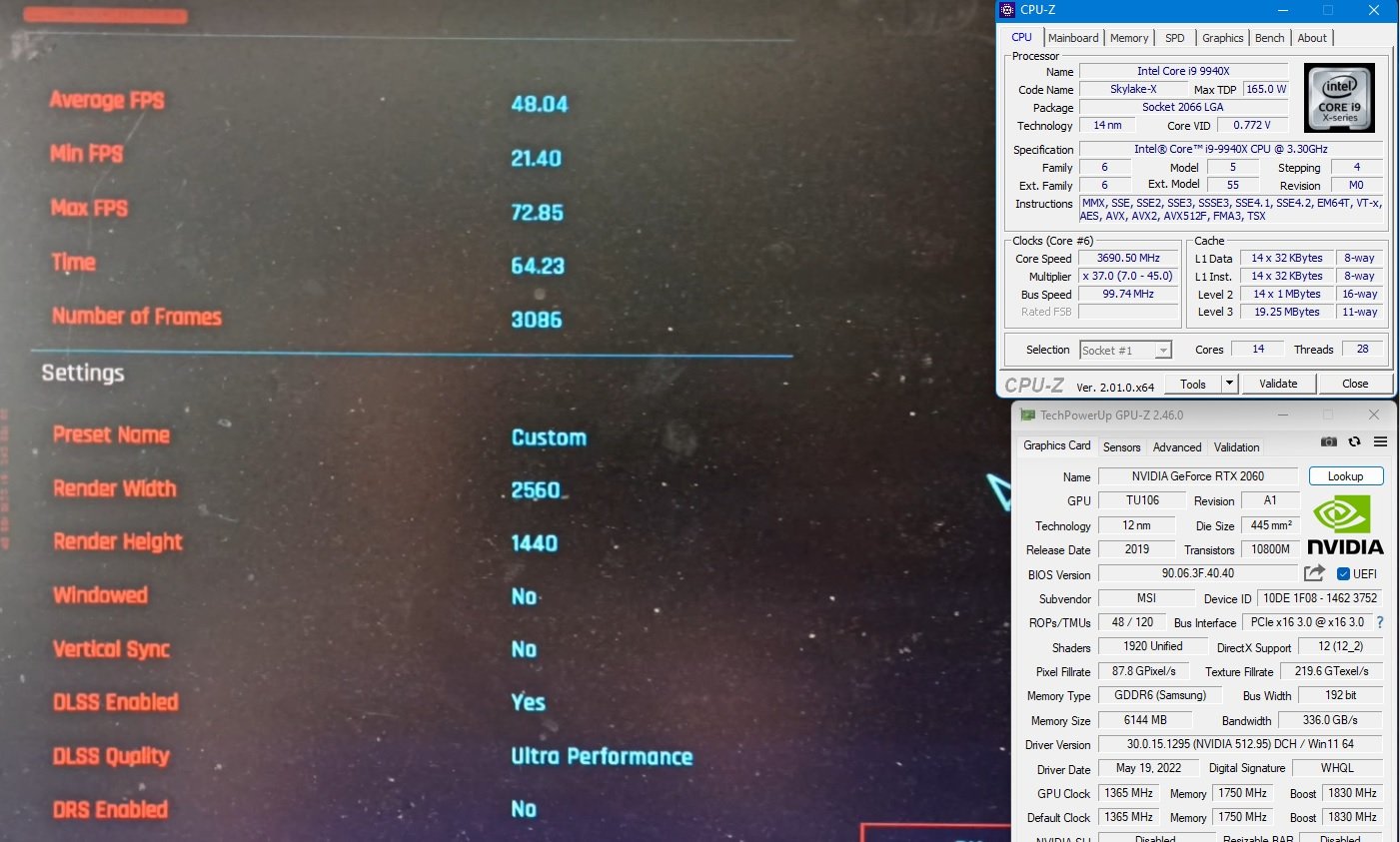
Task: Click the DLSS Quality value Ultra Performance
Action: 603,756
